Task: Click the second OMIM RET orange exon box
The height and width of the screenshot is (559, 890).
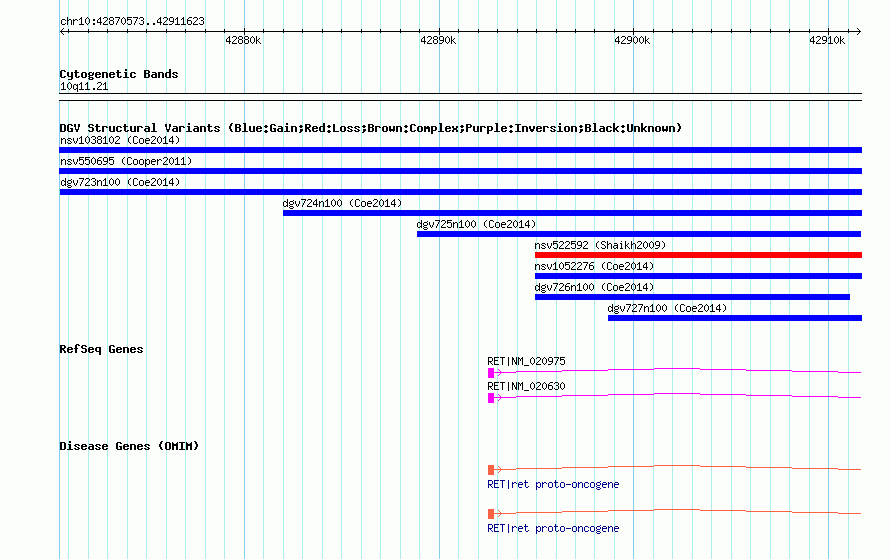Action: [491, 514]
